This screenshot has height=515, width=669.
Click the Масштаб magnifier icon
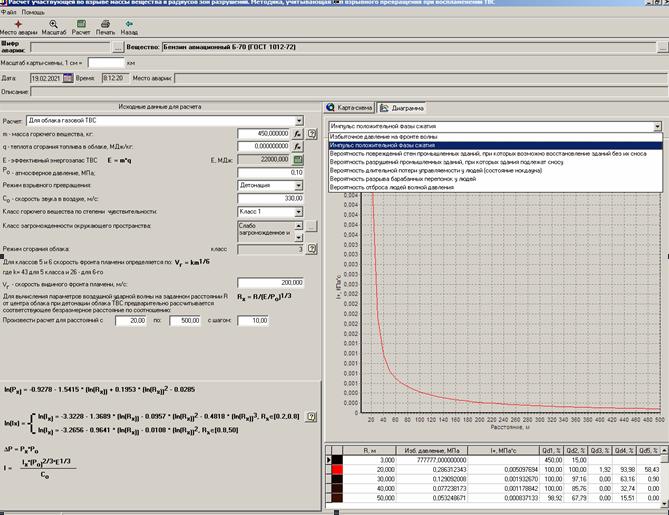coord(53,26)
